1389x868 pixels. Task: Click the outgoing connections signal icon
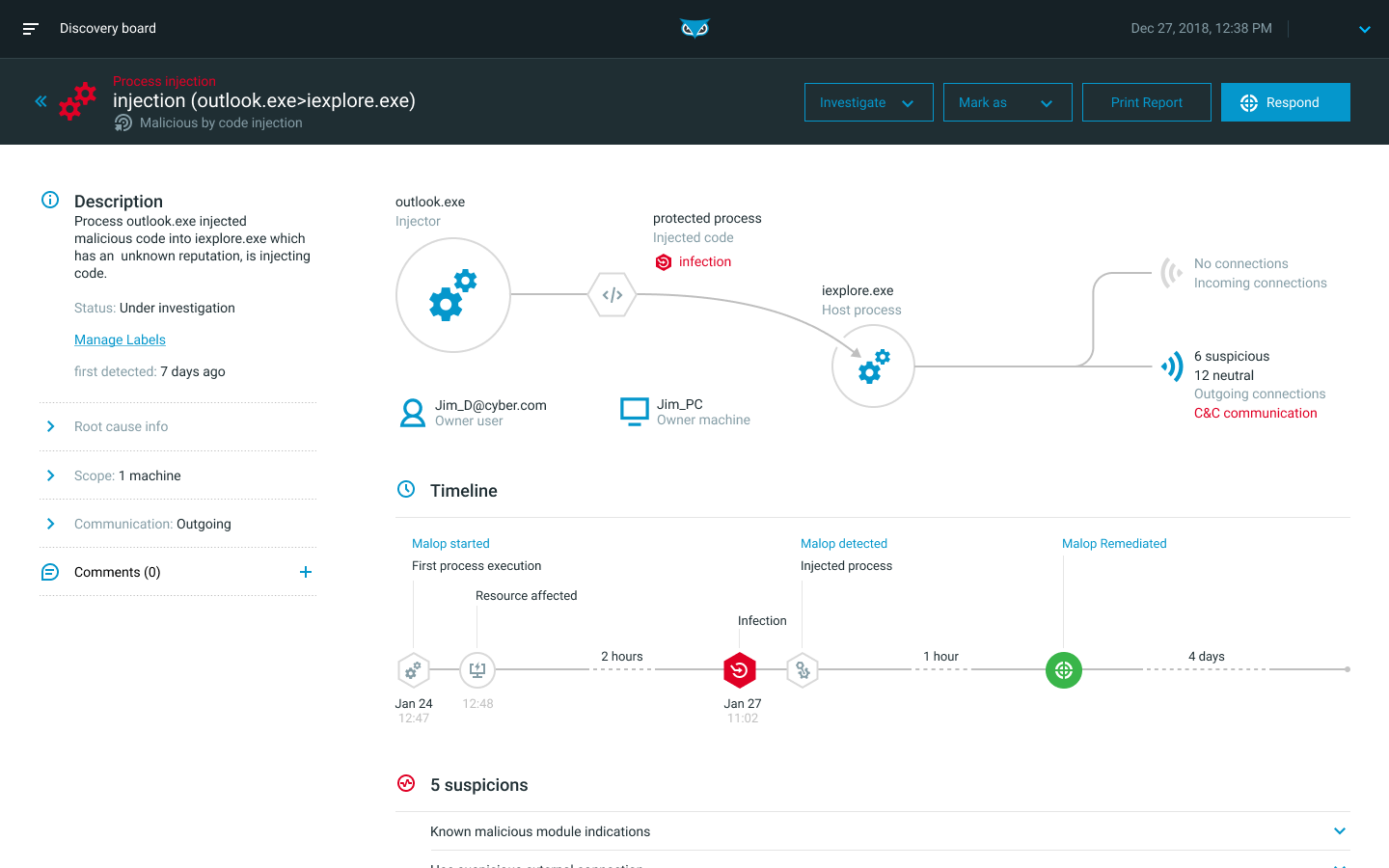pyautogui.click(x=1172, y=366)
